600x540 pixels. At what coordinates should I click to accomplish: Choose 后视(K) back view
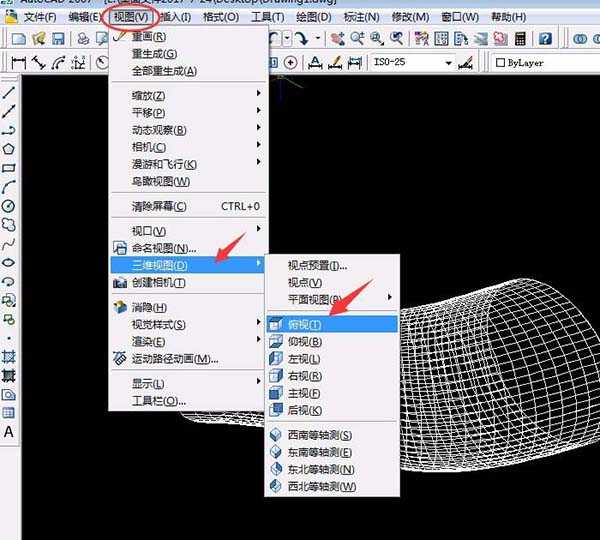(x=332, y=410)
